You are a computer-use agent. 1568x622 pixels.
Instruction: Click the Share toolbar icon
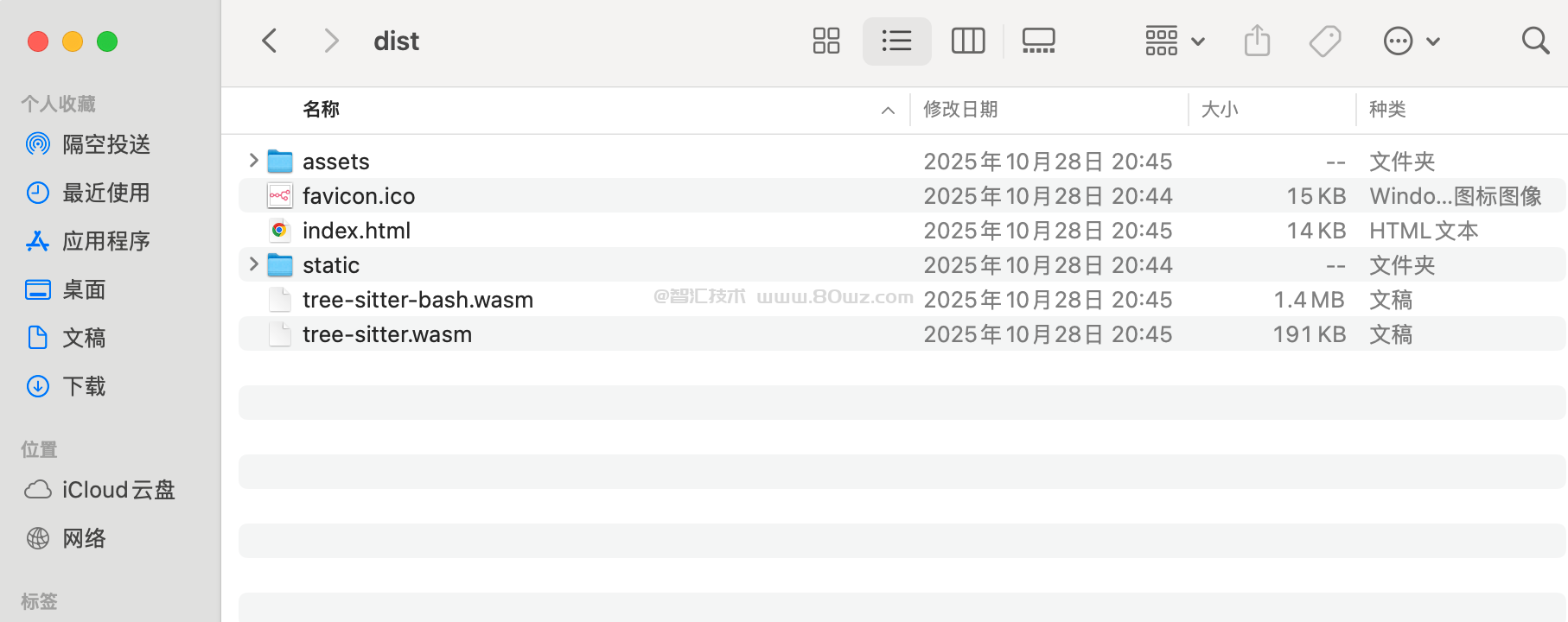pyautogui.click(x=1257, y=41)
